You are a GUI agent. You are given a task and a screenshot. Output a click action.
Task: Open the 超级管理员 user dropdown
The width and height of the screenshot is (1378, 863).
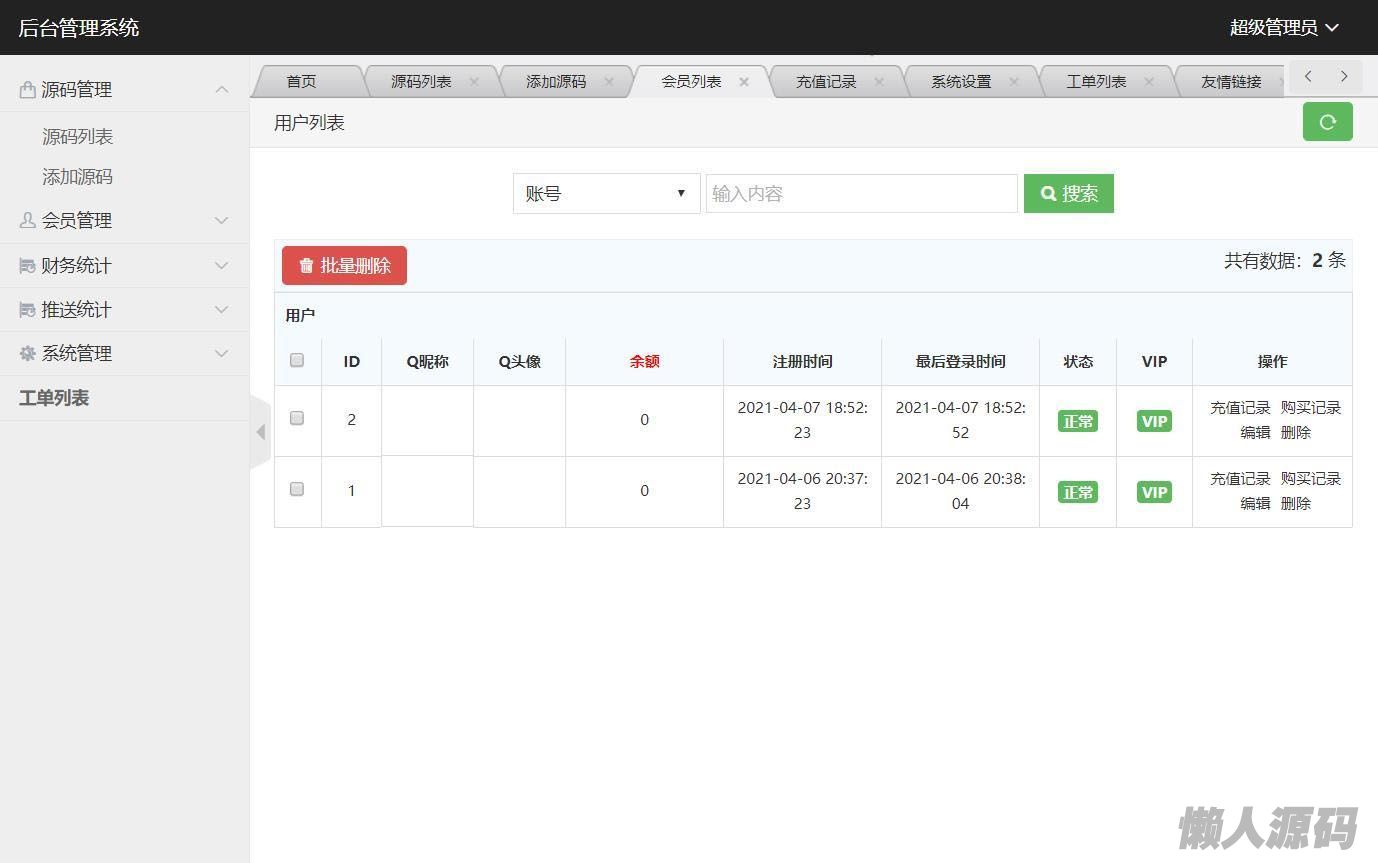pyautogui.click(x=1283, y=28)
